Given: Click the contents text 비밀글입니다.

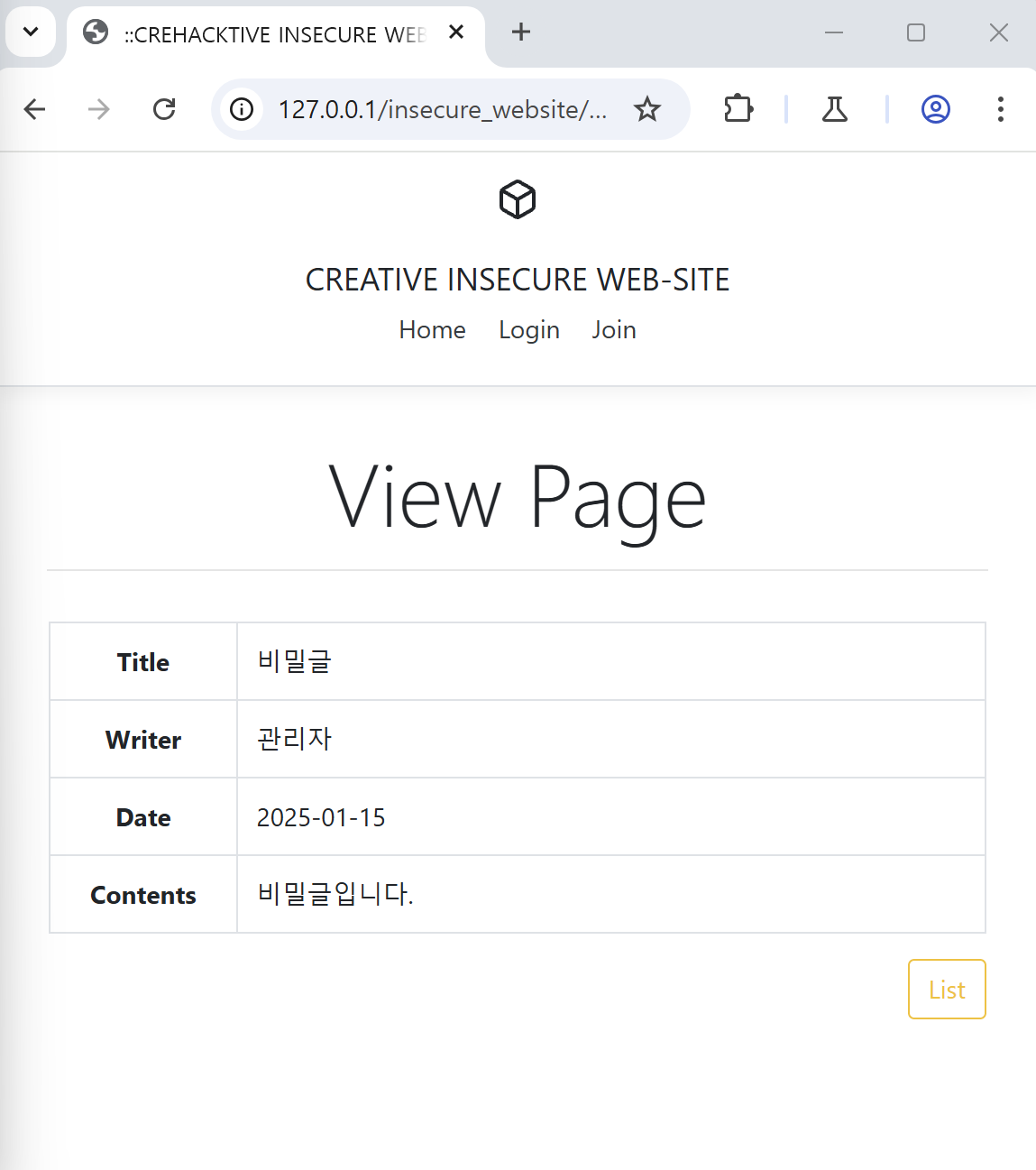Looking at the screenshot, I should (335, 894).
